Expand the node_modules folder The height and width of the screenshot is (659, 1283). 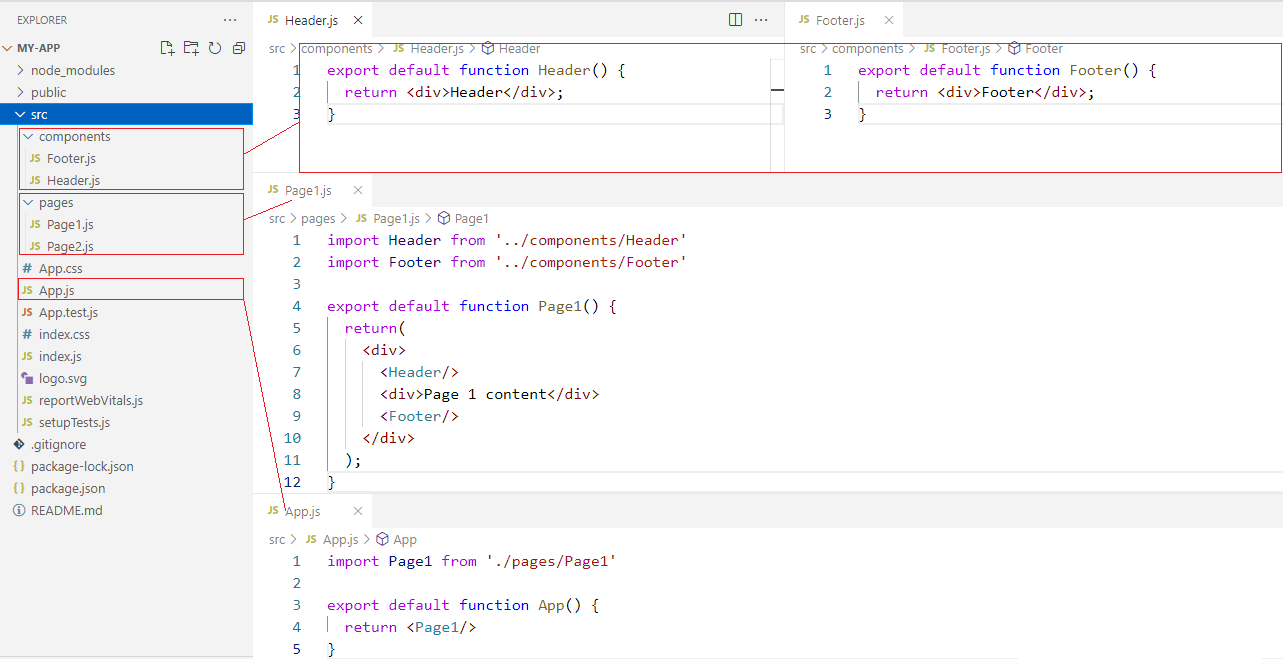coord(72,71)
